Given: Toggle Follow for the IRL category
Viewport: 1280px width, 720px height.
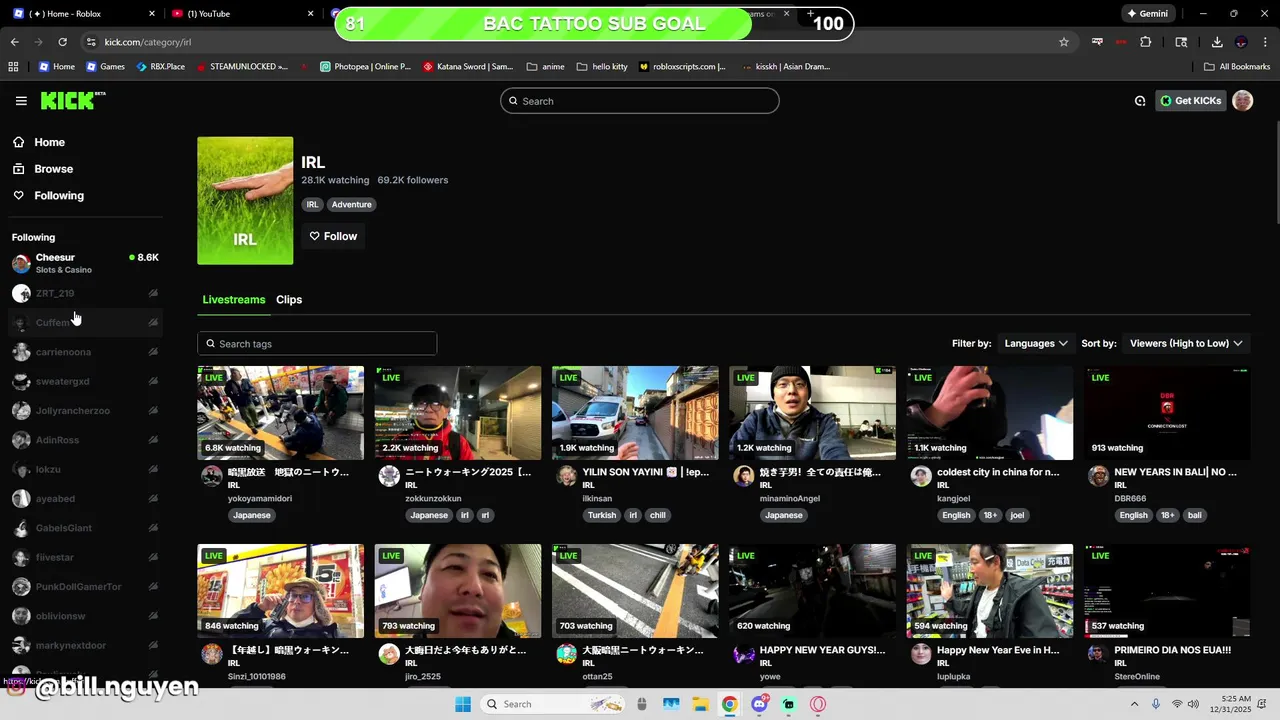Looking at the screenshot, I should click(333, 236).
